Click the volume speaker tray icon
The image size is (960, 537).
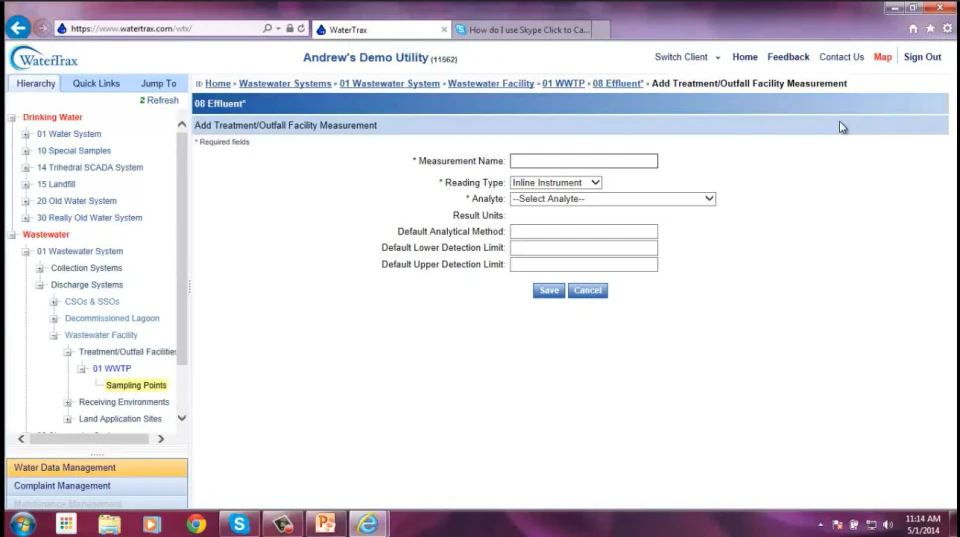(888, 525)
